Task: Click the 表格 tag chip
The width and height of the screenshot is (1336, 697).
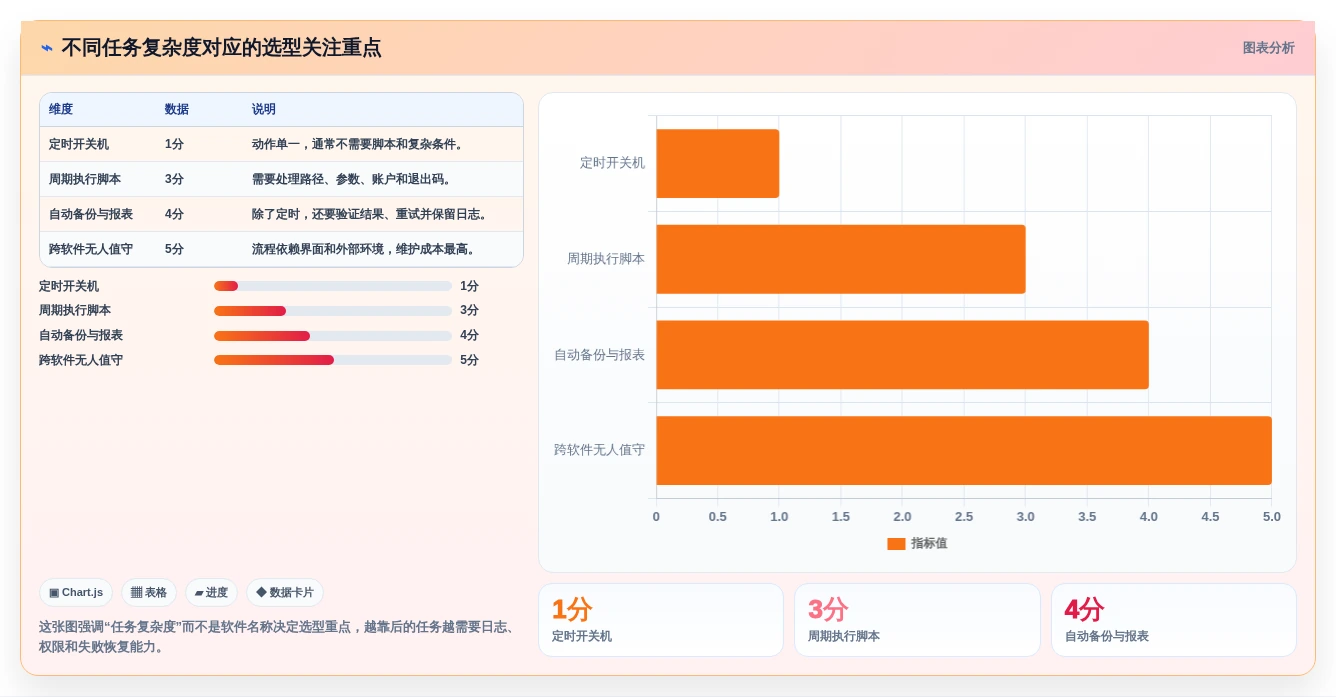Action: 149,592
